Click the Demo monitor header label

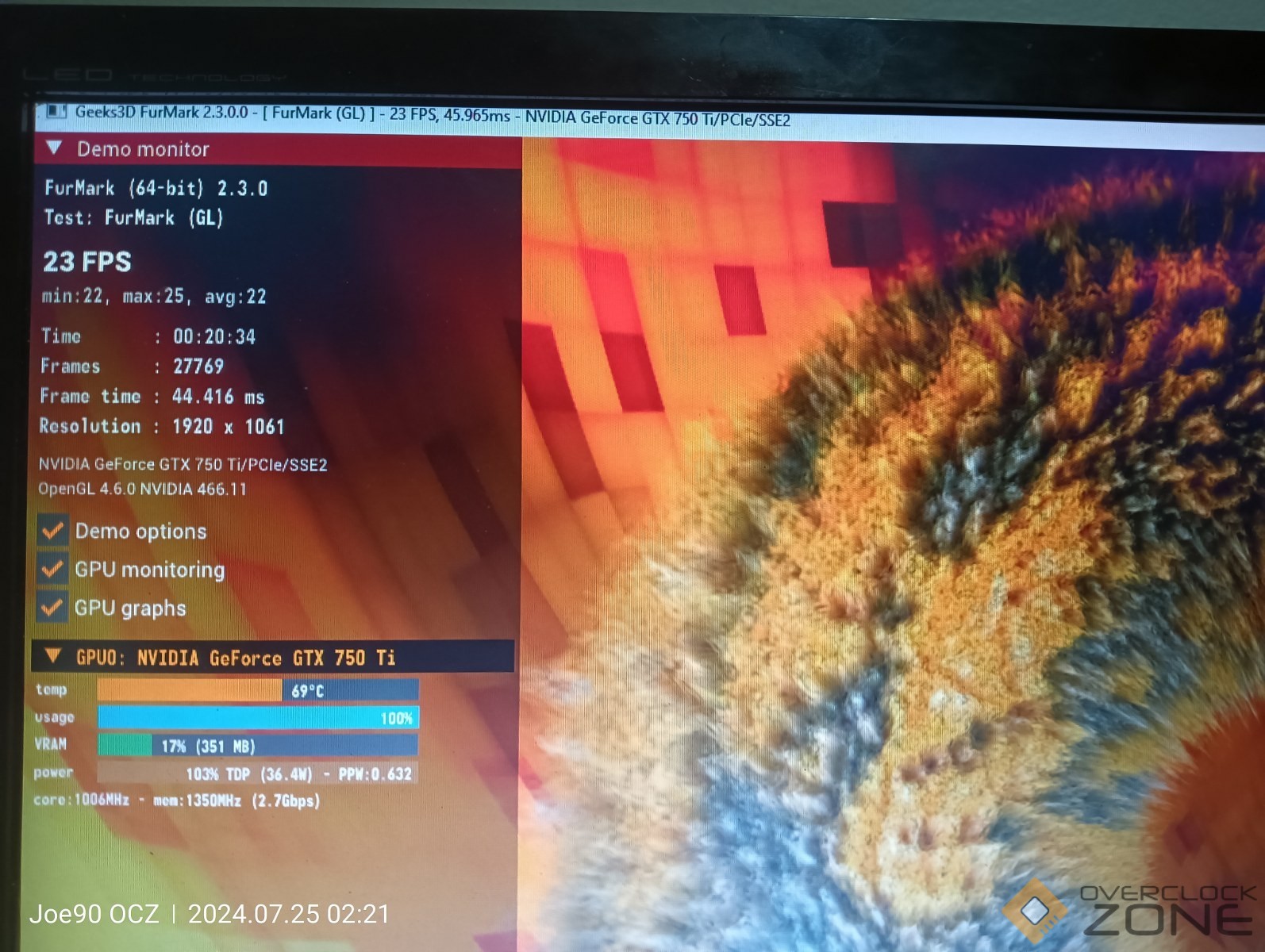point(143,149)
